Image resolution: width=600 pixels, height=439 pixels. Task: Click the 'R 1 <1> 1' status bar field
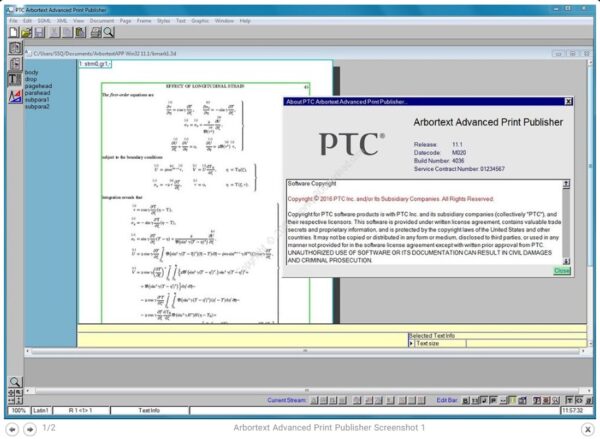click(x=81, y=410)
